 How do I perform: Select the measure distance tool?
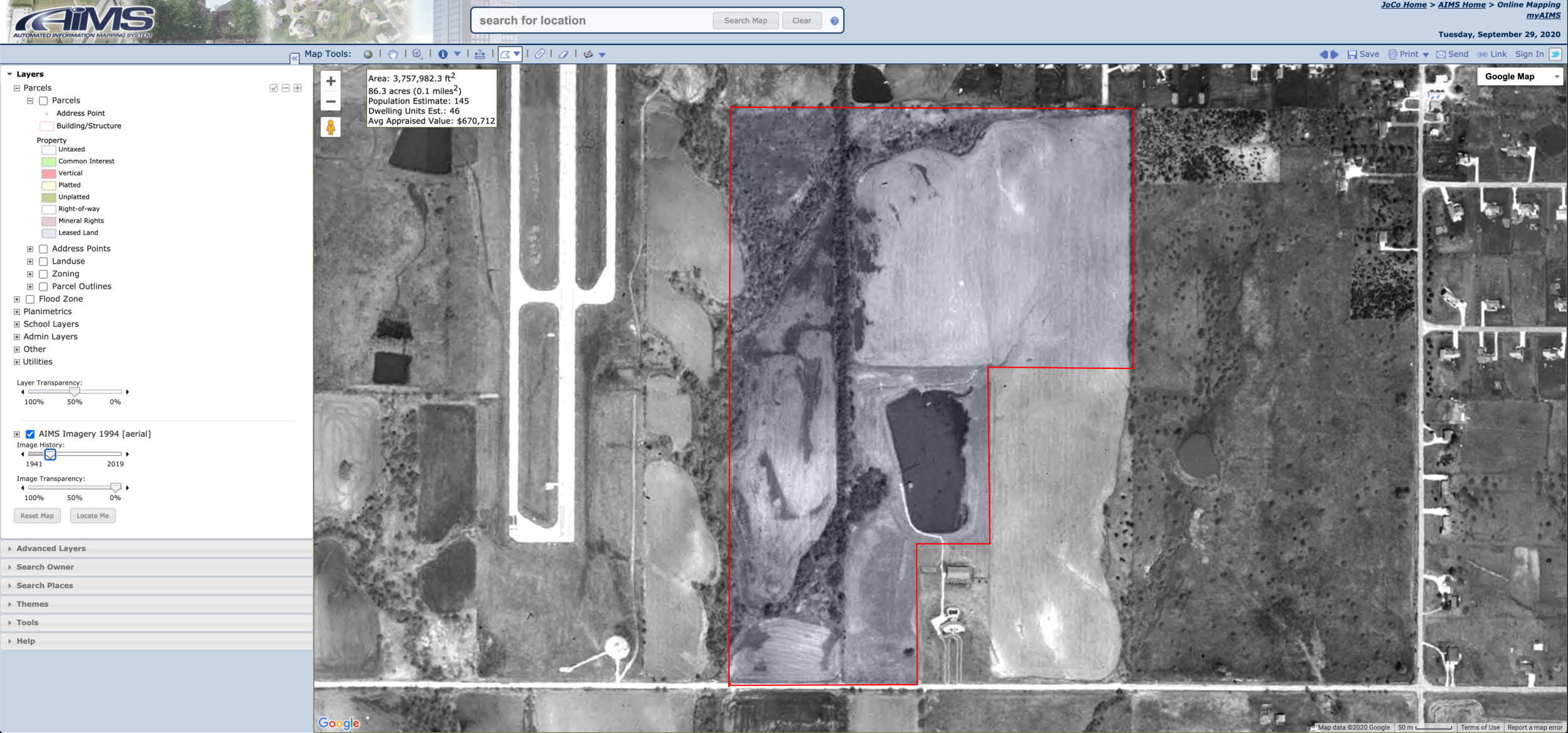(480, 55)
